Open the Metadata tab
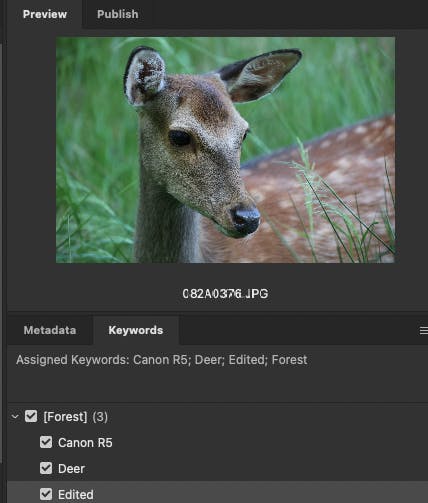 pyautogui.click(x=50, y=330)
